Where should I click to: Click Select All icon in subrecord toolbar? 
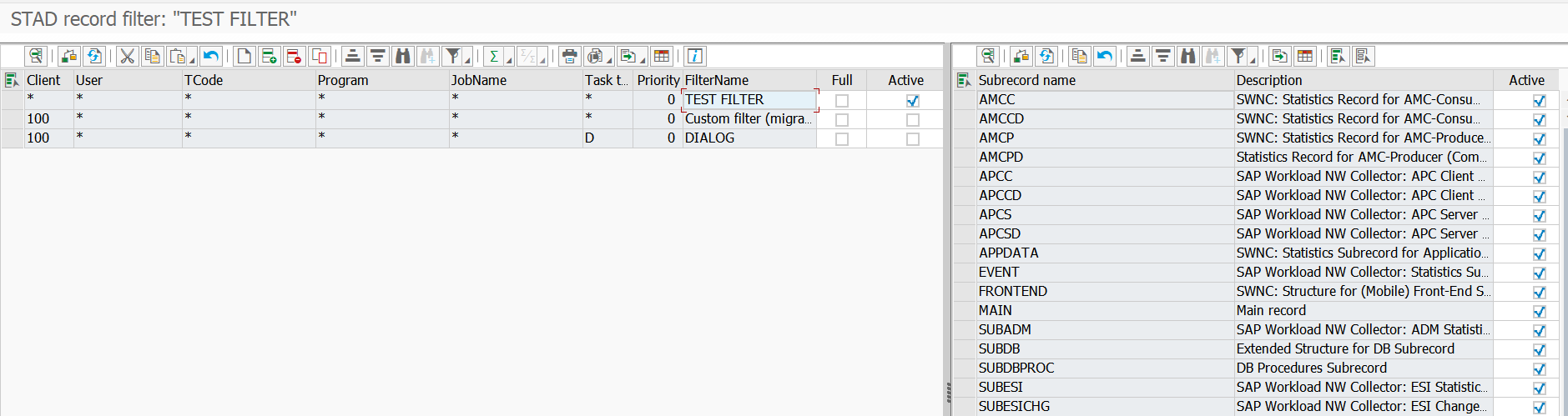1338,56
